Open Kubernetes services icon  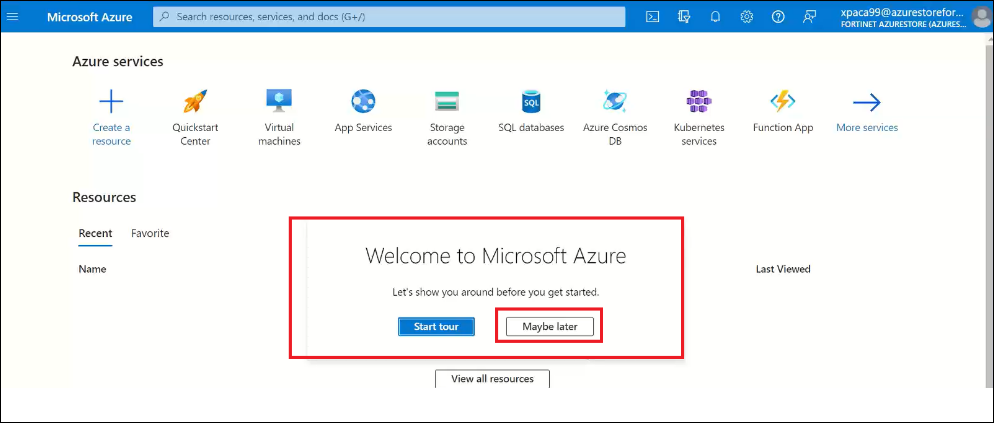pos(699,101)
